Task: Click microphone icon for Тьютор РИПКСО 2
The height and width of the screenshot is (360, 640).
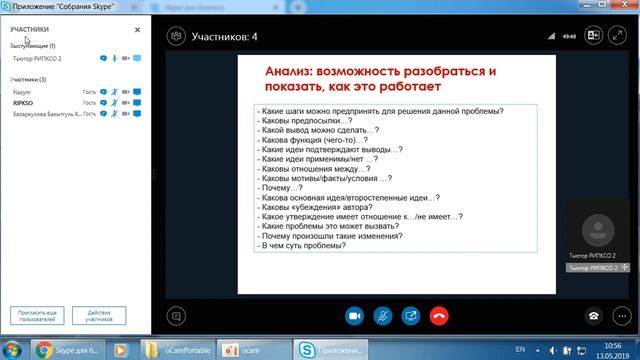Action: pos(114,58)
